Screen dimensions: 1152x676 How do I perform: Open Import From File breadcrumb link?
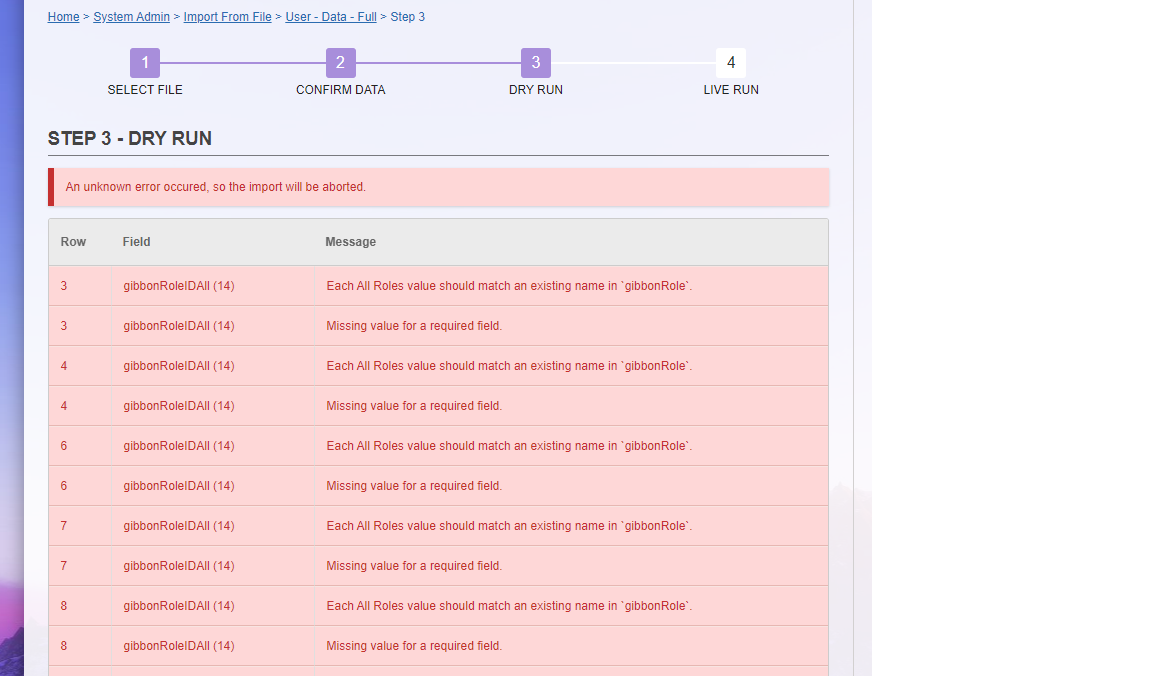point(228,17)
